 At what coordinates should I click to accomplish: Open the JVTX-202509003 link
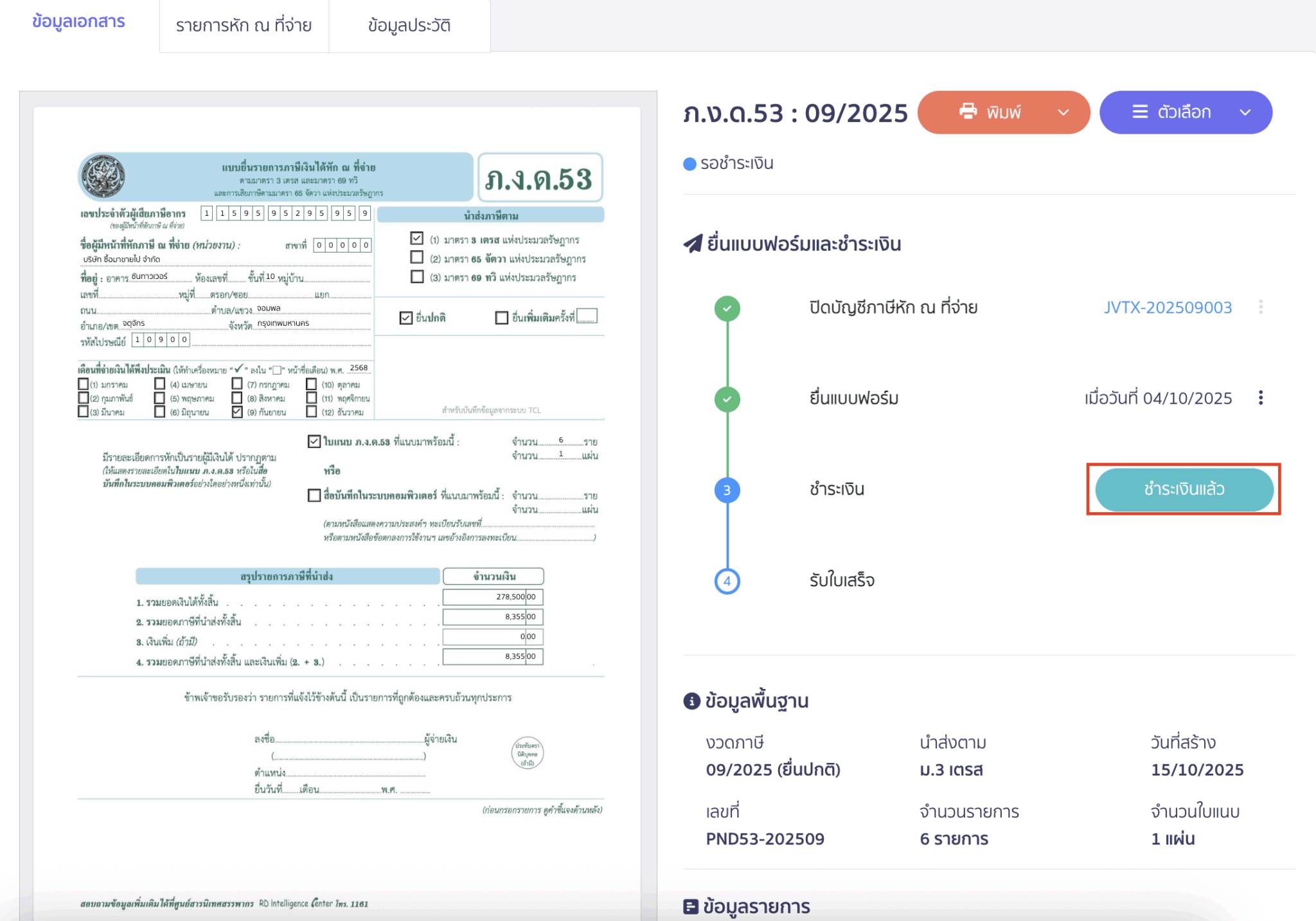1168,307
